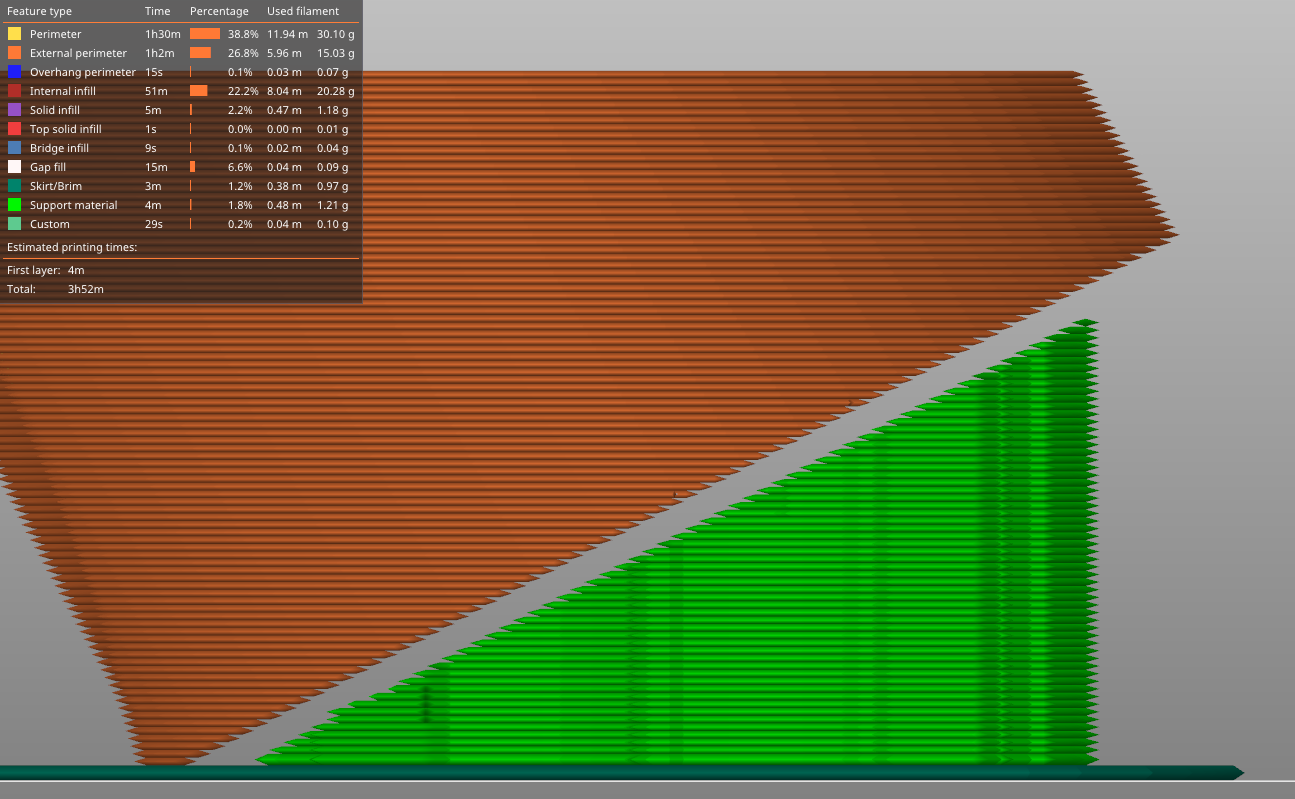Click the Estimated printing times label

70,247
